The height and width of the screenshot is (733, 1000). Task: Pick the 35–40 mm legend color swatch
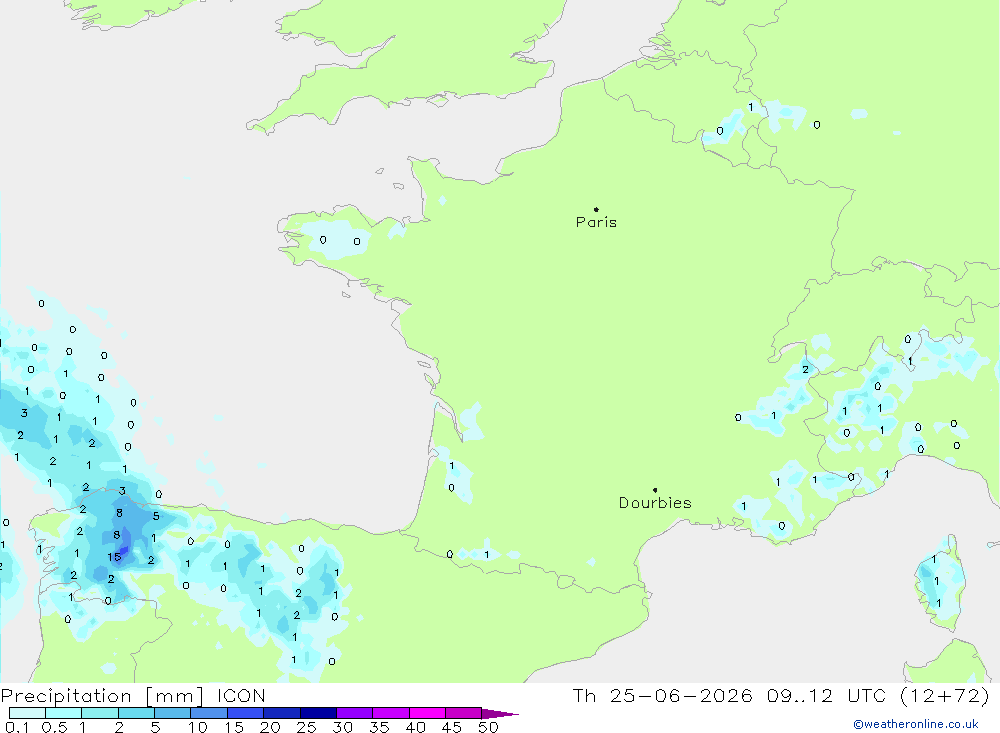click(391, 713)
